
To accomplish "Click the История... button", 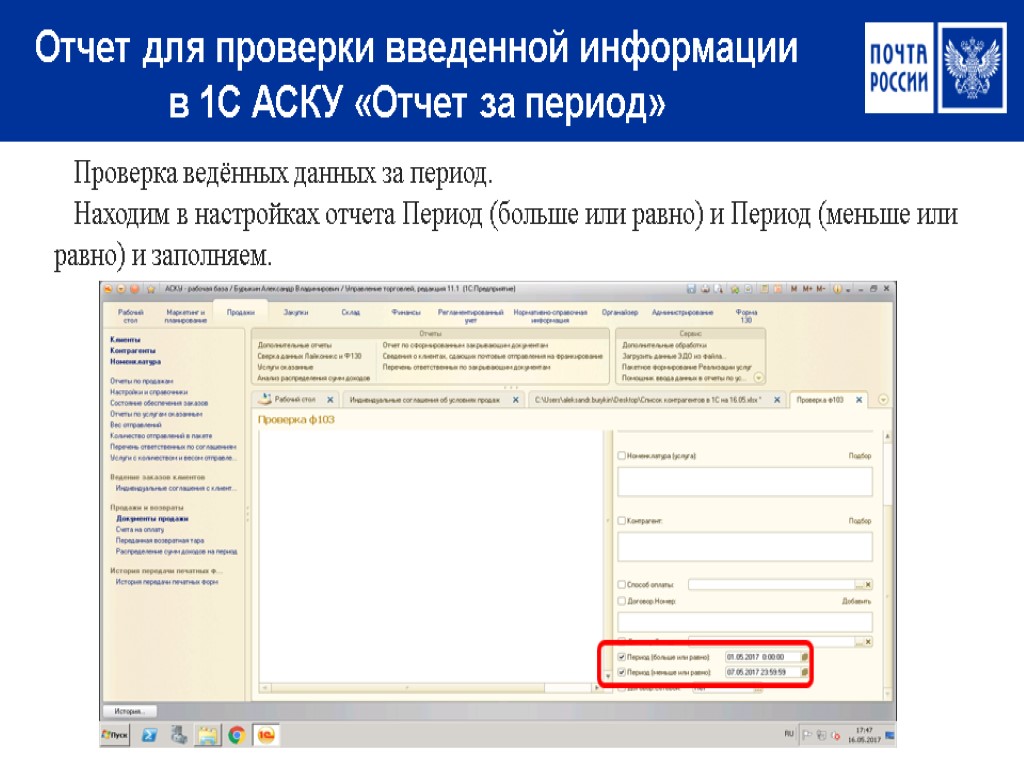I will (x=129, y=711).
